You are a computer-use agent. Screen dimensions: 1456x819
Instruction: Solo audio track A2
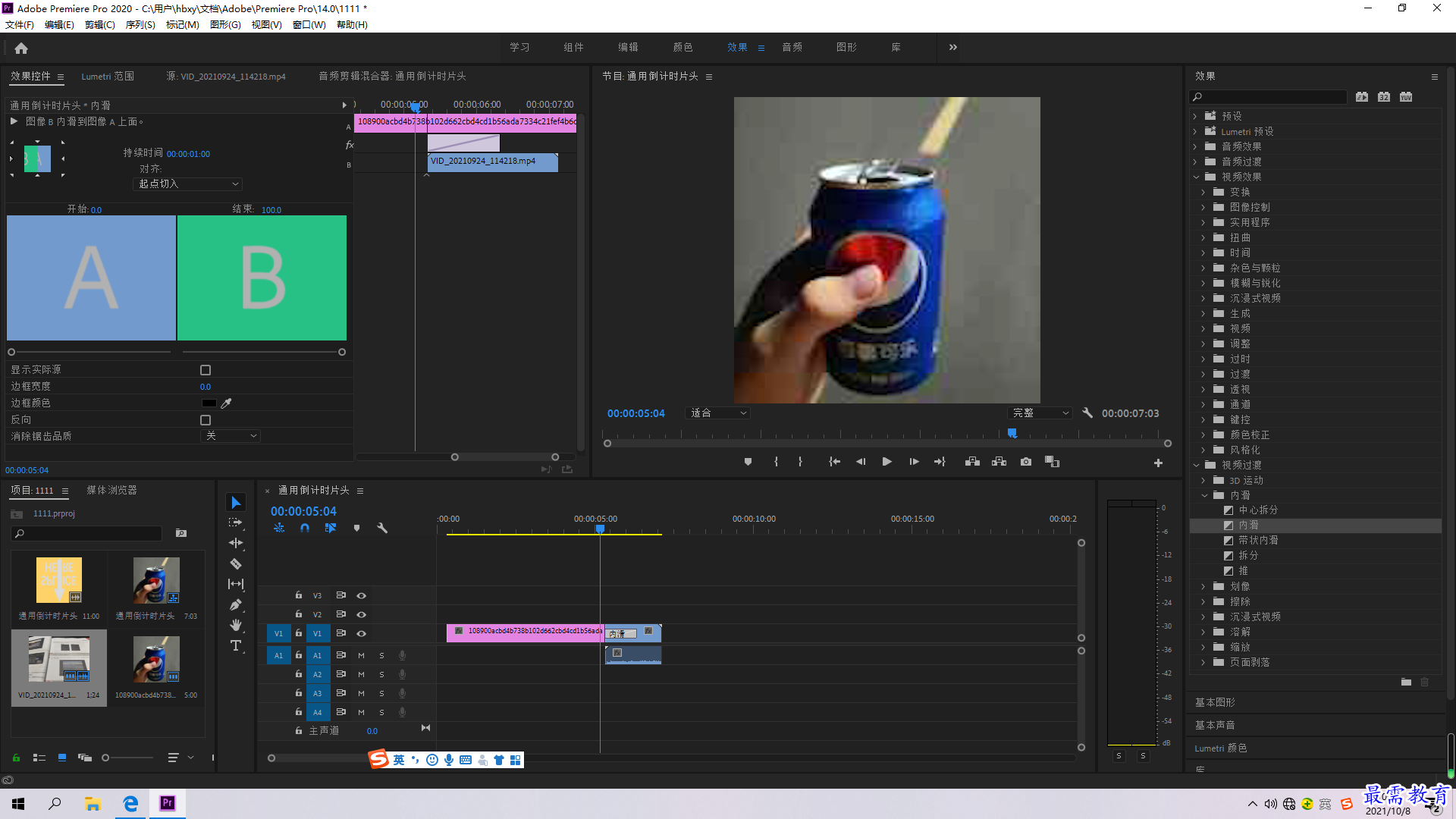381,674
